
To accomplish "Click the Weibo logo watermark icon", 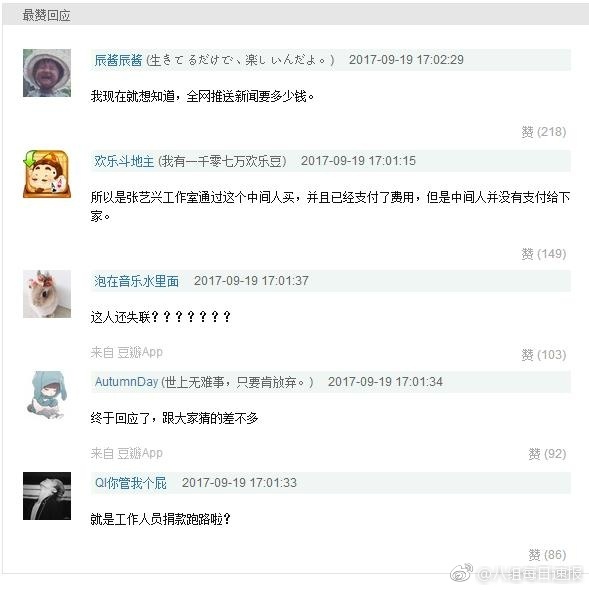I will [x=462, y=572].
